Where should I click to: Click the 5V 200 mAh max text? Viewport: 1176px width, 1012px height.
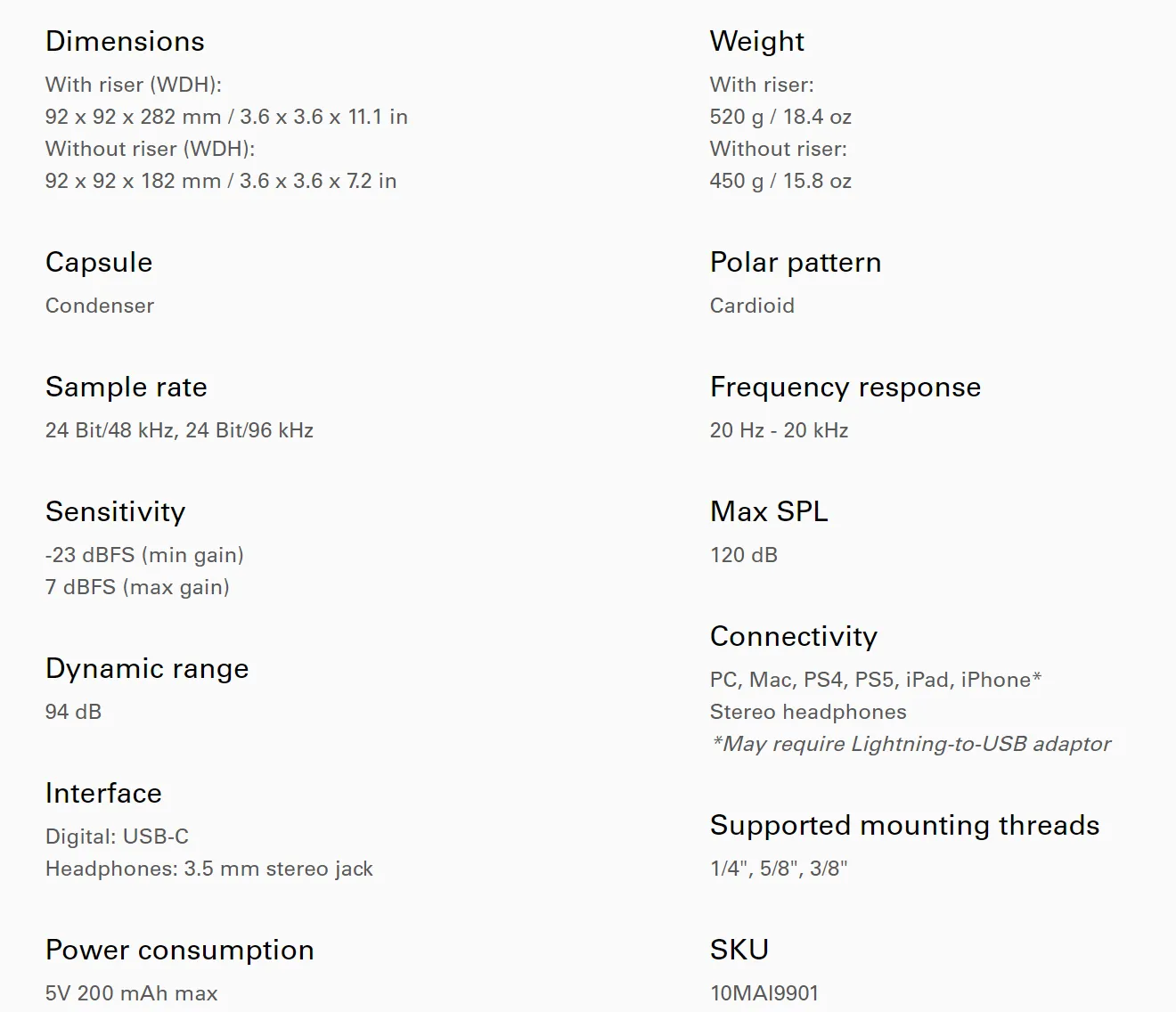click(132, 993)
